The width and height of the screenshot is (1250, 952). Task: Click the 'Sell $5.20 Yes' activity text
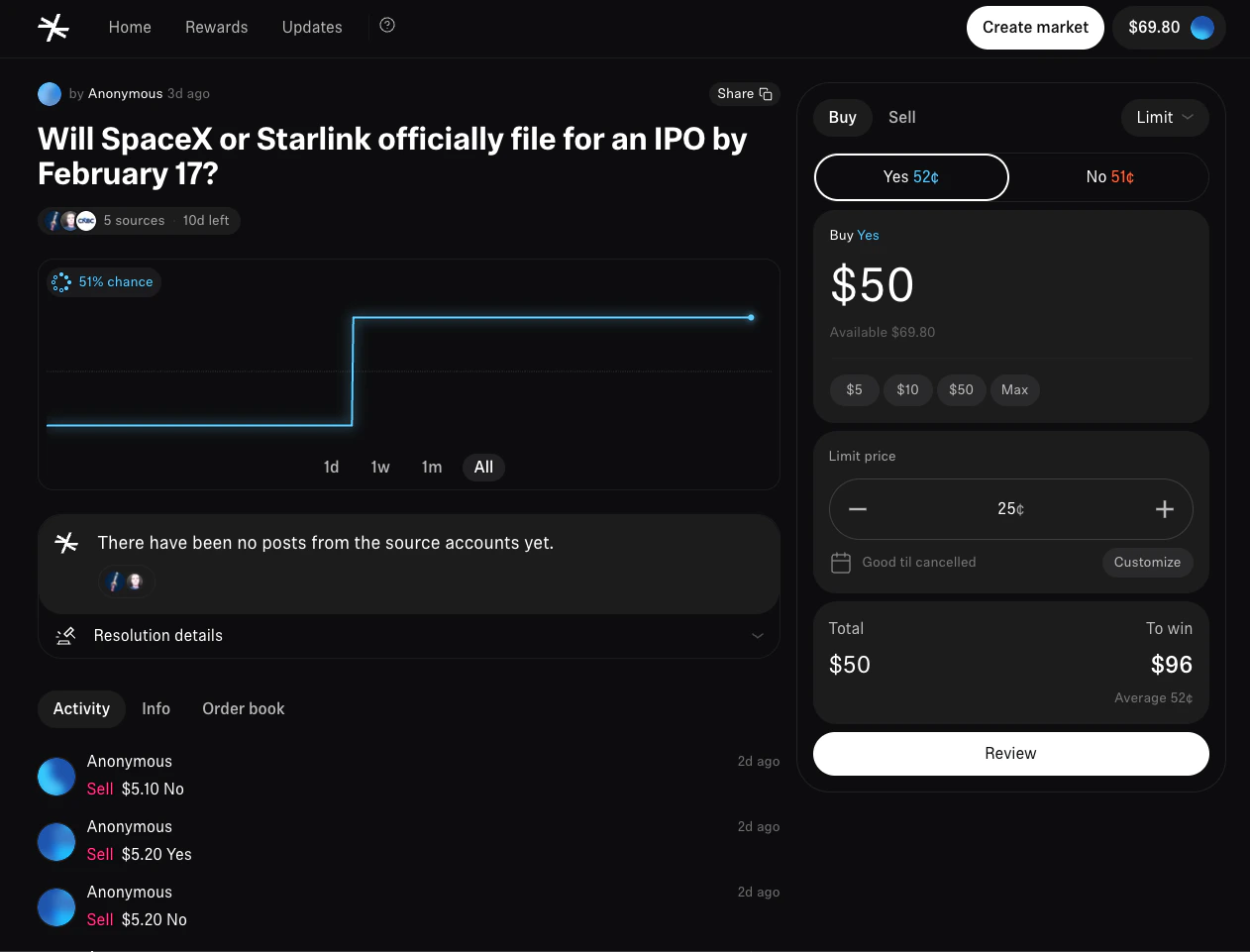pos(140,855)
